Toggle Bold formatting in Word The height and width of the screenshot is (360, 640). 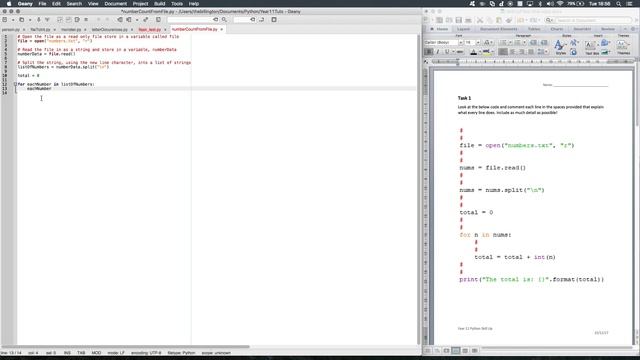(428, 52)
